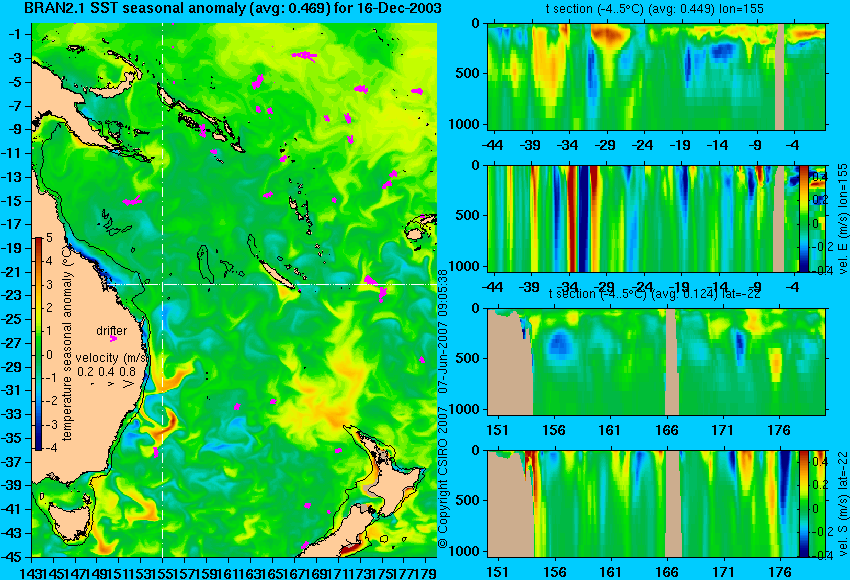Select the 07-Jun-2007 09:05:38 timestamp
850x580 pixels.
443,331
